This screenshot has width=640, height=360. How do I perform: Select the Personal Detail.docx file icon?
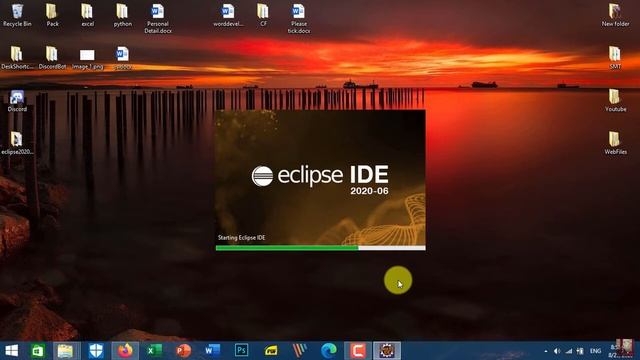tap(158, 18)
